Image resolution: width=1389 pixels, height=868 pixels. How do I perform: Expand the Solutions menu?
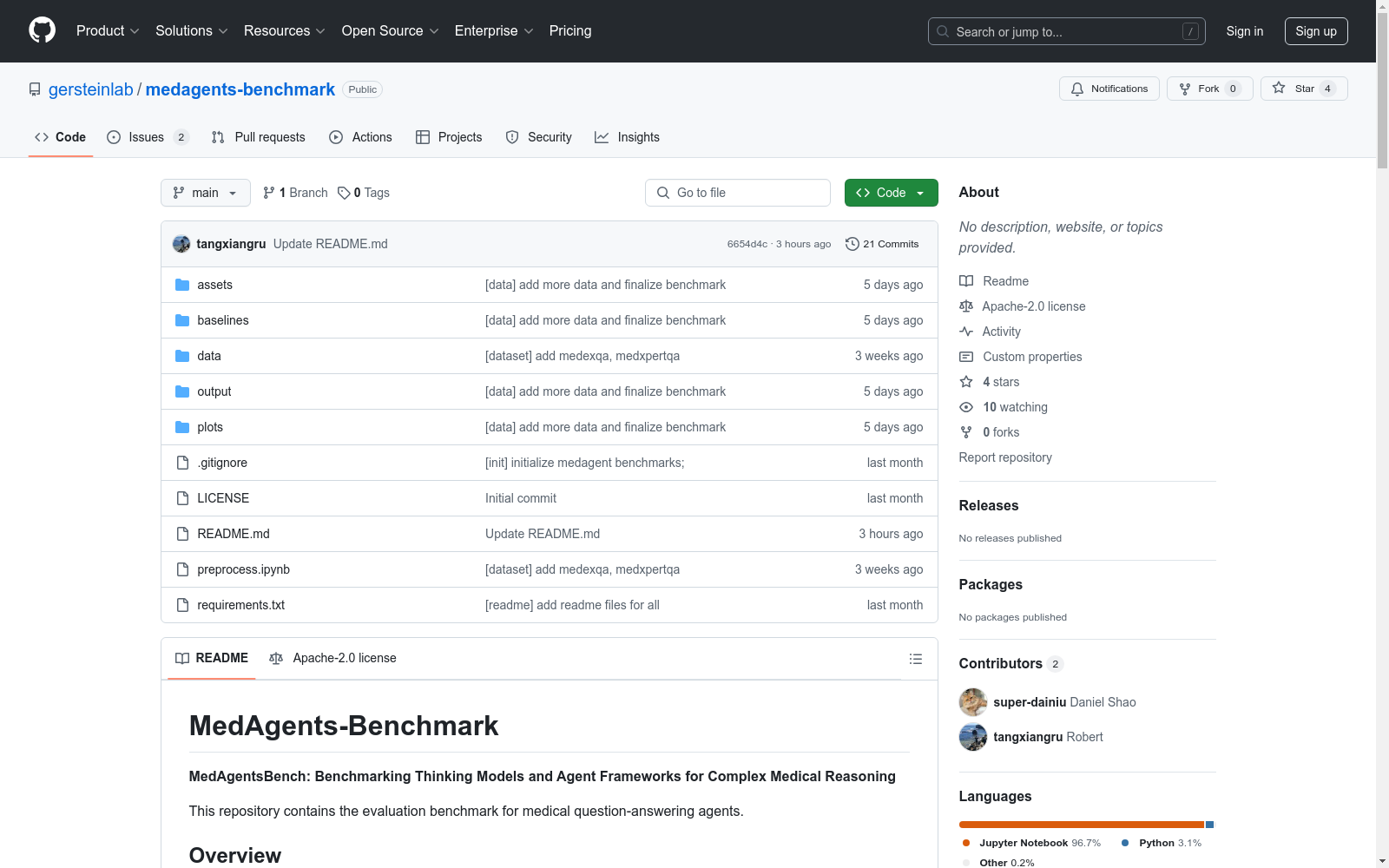pos(192,30)
